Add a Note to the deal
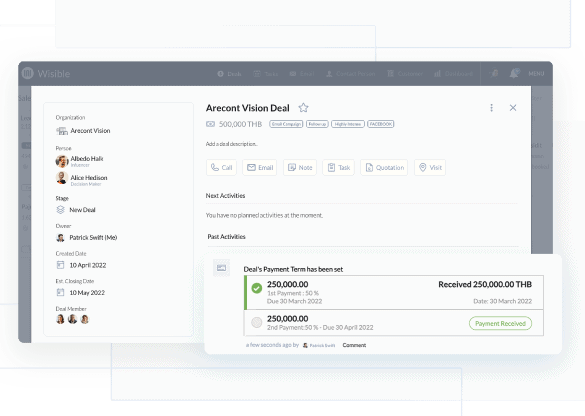 [x=300, y=168]
